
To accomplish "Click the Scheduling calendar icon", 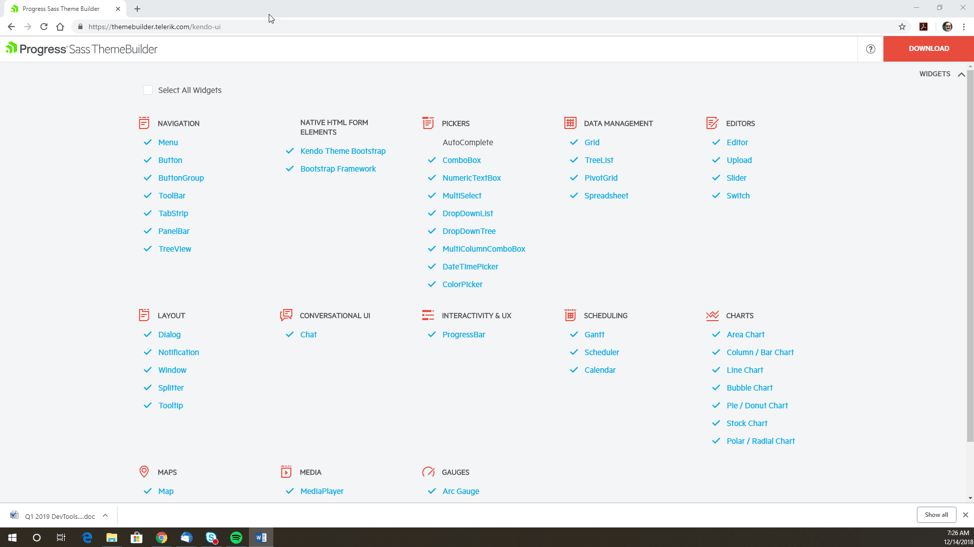I will tap(570, 315).
